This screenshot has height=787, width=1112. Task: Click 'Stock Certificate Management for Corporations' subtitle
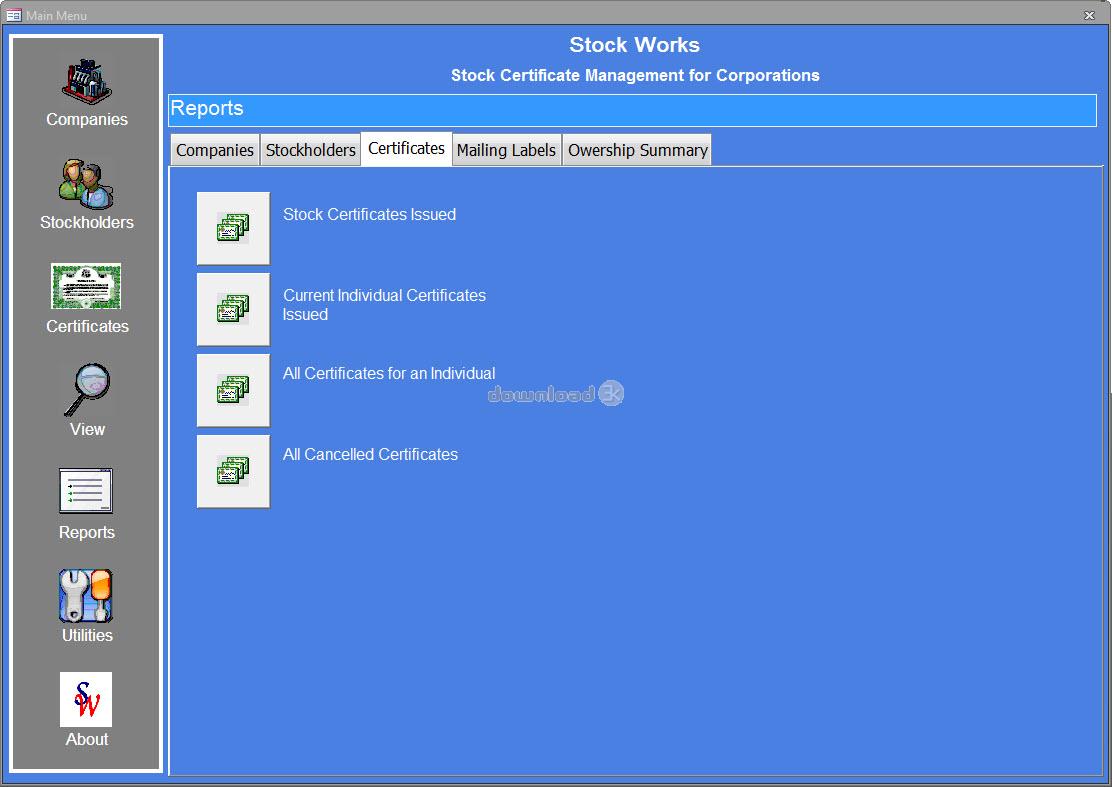635,75
